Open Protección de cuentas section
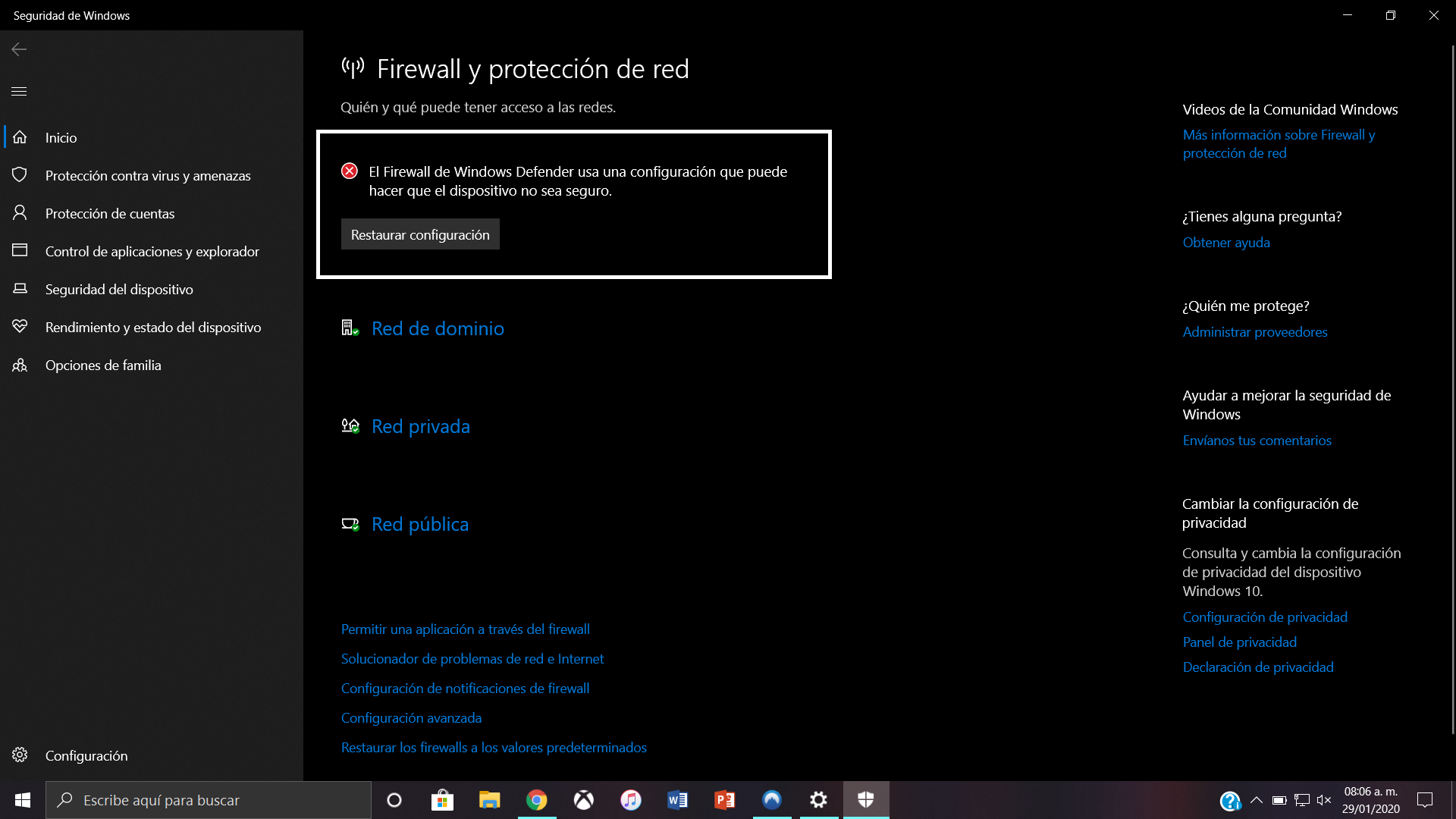The image size is (1456, 819). 110,213
